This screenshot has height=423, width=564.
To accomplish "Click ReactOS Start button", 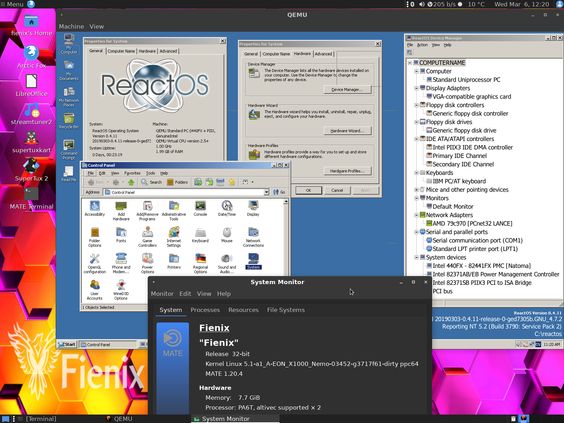I will [x=67, y=344].
